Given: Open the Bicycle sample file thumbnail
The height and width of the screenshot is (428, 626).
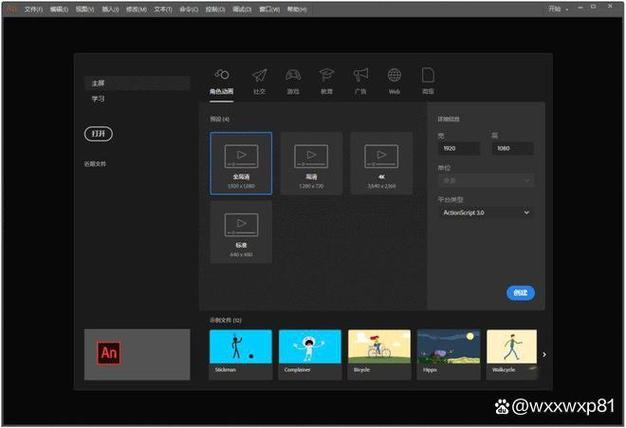Looking at the screenshot, I should point(379,354).
